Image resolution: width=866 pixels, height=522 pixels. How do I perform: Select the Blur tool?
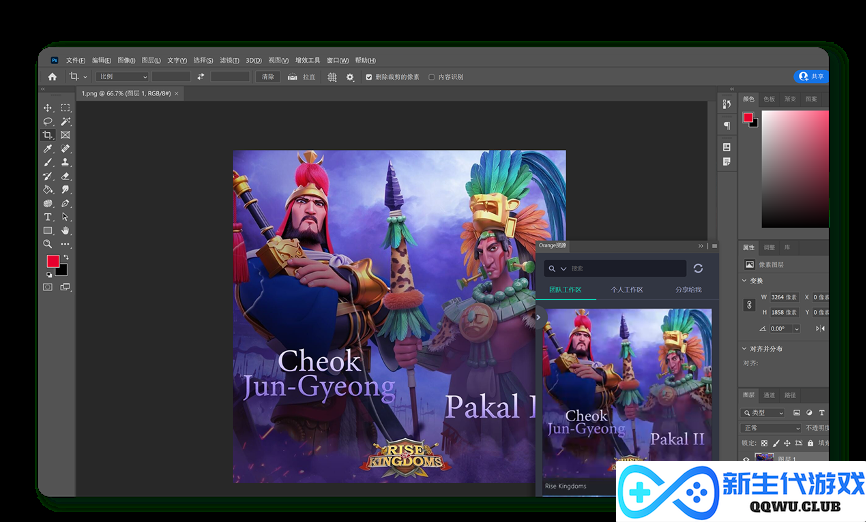tap(48, 203)
